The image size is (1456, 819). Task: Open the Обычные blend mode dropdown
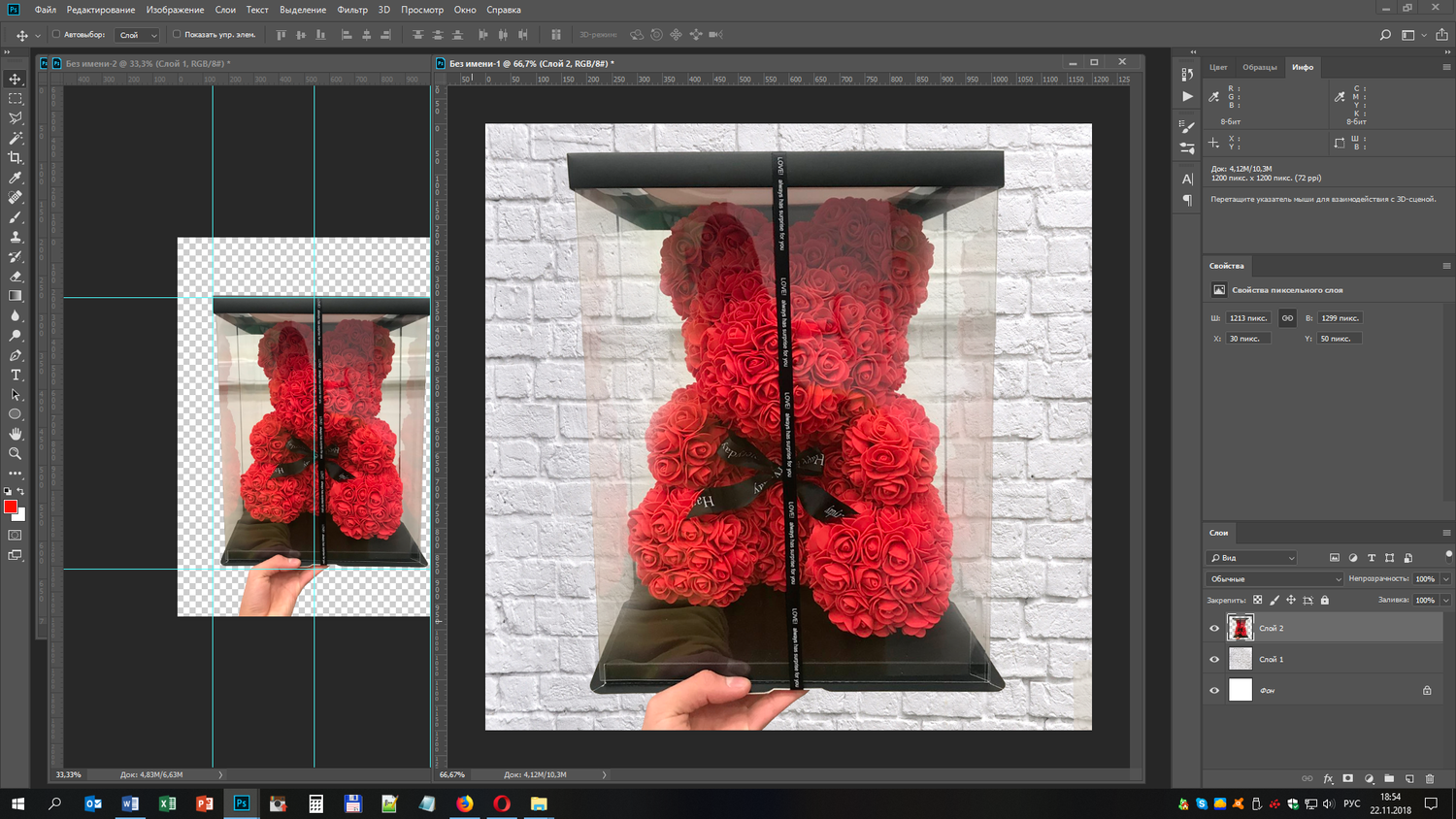click(1274, 578)
